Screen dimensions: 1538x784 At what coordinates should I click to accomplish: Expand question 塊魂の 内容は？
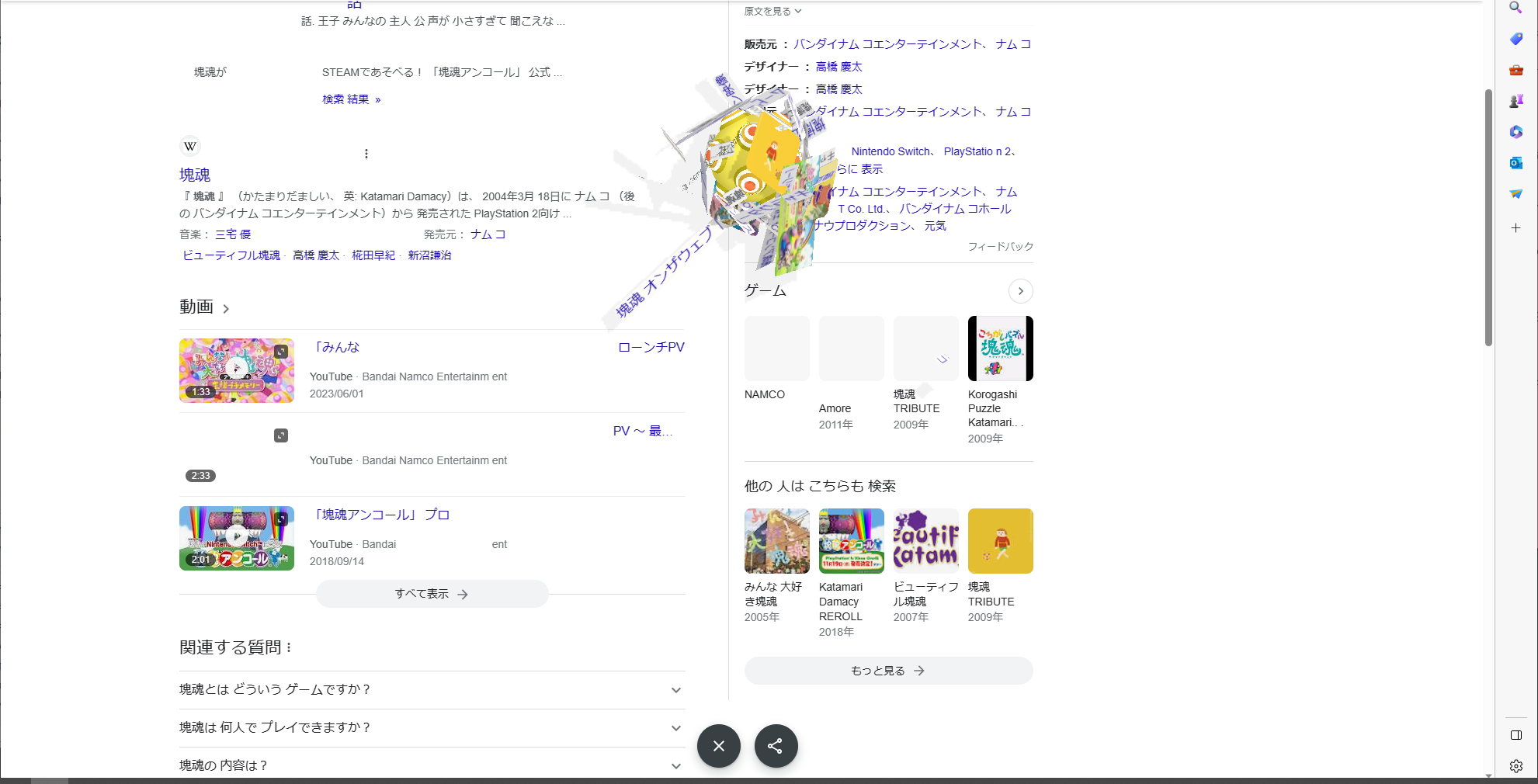tap(432, 765)
